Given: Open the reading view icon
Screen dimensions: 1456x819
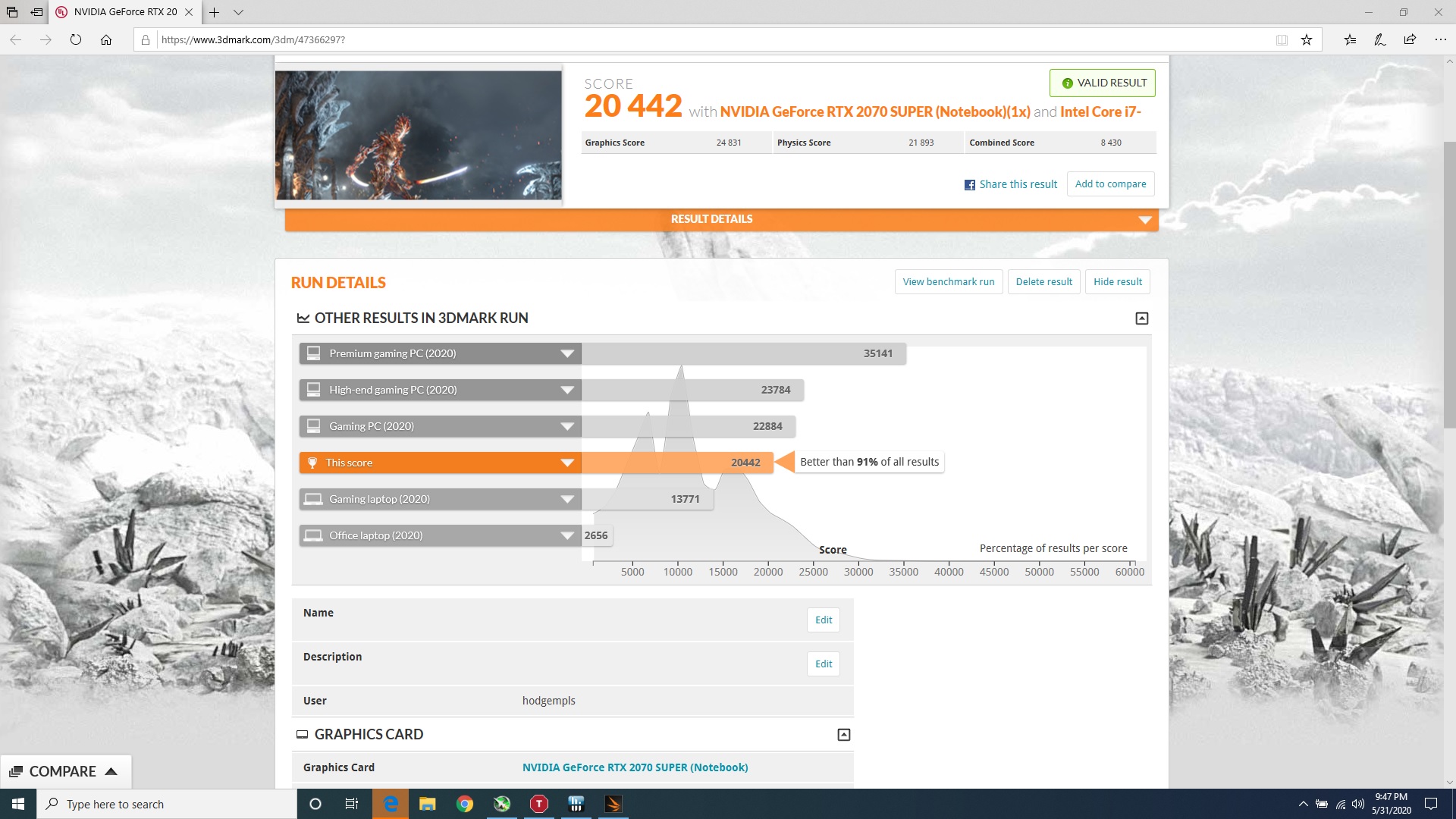Looking at the screenshot, I should (1282, 39).
